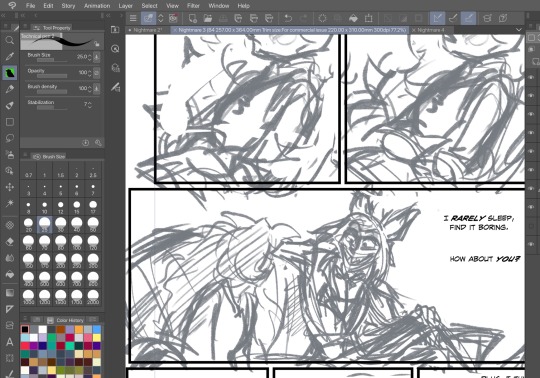Toggle the lock icon beside brush preview
Image resolution: width=540 pixels, height=378 pixels.
pyautogui.click(x=97, y=44)
